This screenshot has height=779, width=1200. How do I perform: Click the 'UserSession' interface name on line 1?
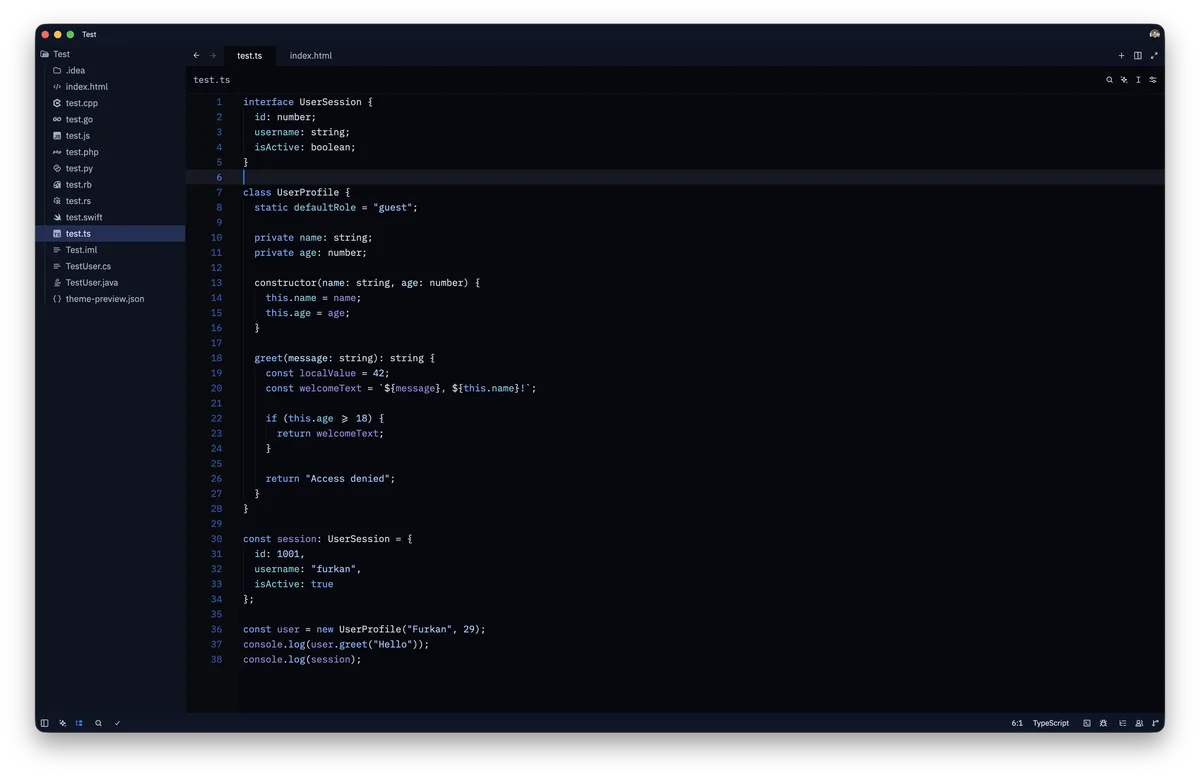[330, 102]
